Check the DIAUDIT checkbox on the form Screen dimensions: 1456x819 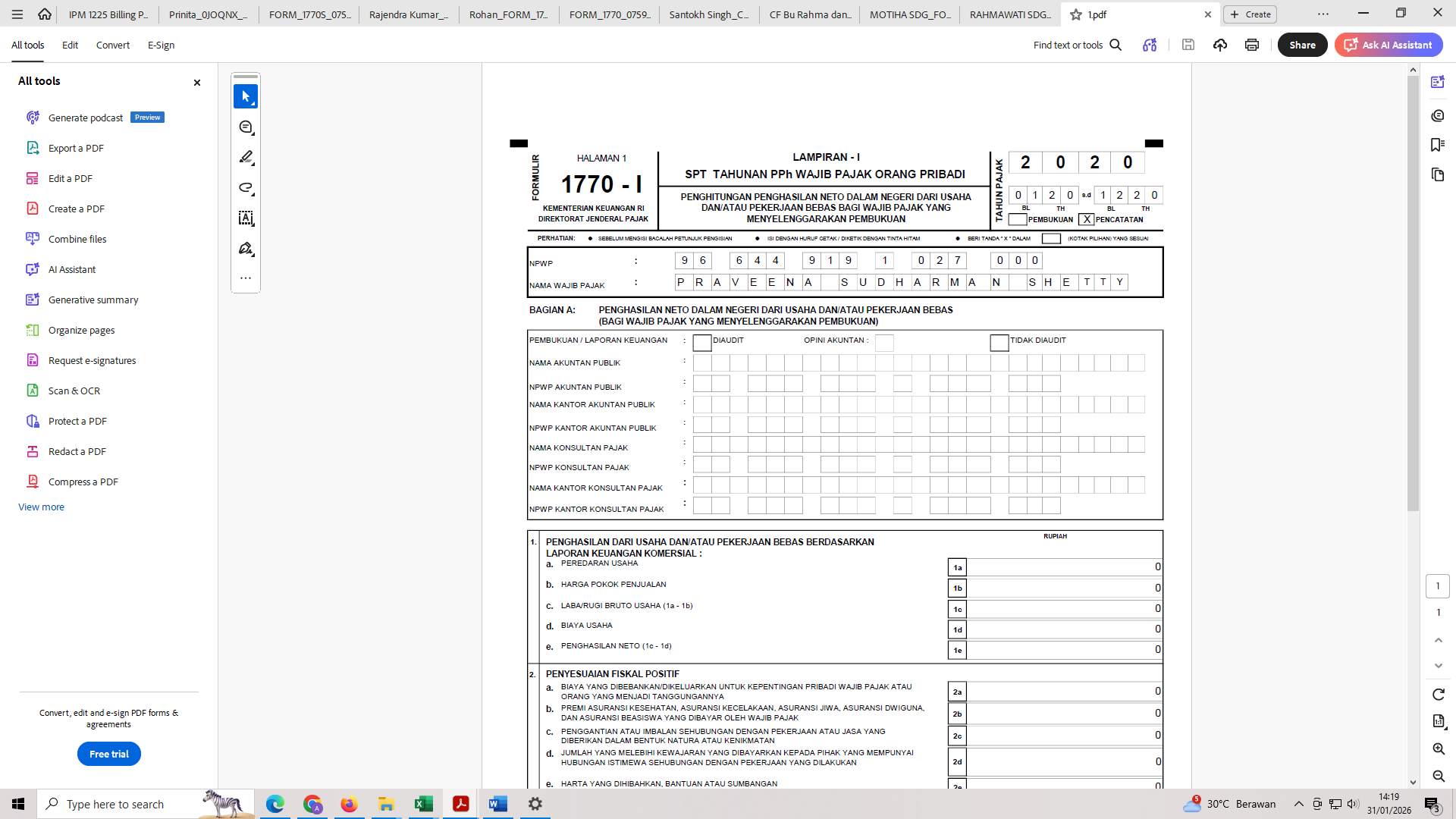pyautogui.click(x=701, y=343)
